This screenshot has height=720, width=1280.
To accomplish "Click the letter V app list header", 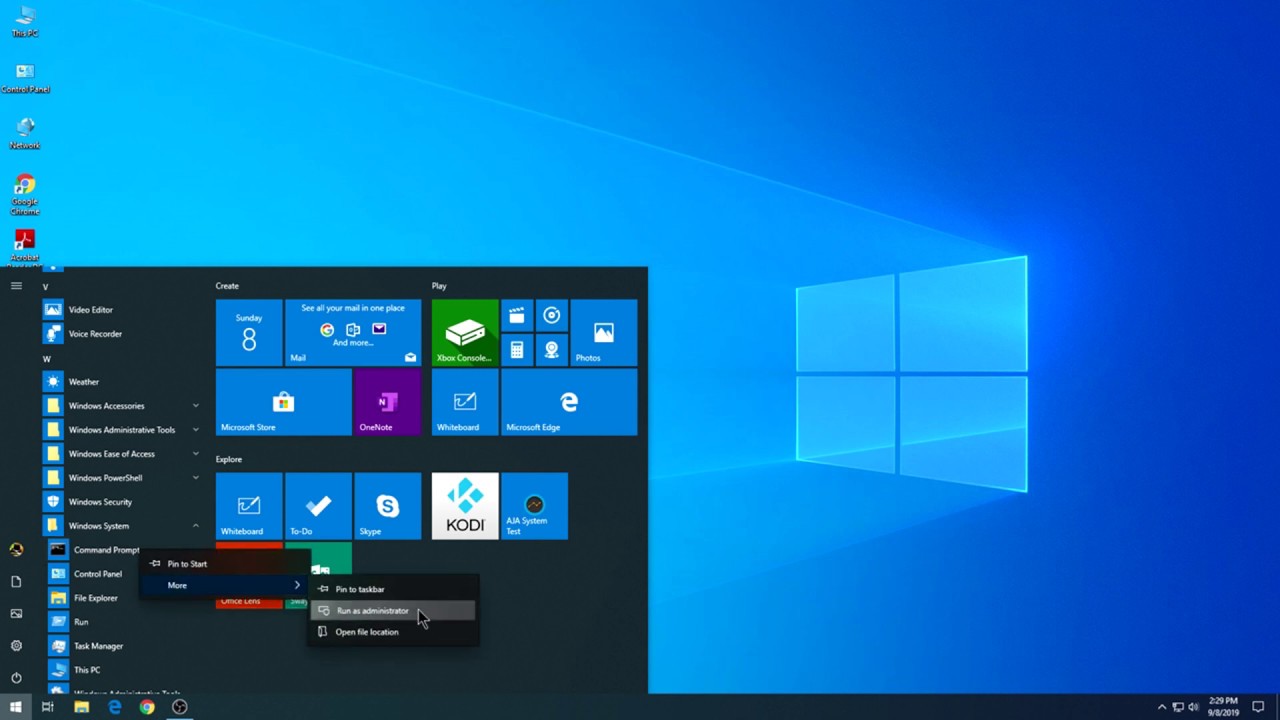I will [x=46, y=287].
